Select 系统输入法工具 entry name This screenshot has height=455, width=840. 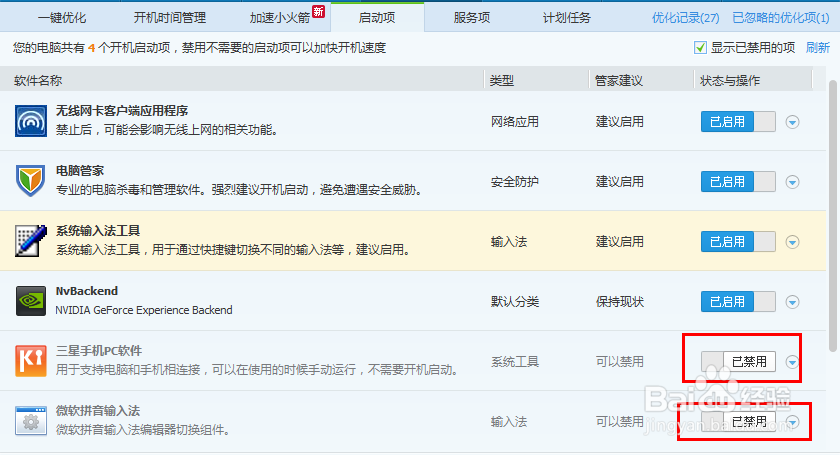[x=98, y=231]
